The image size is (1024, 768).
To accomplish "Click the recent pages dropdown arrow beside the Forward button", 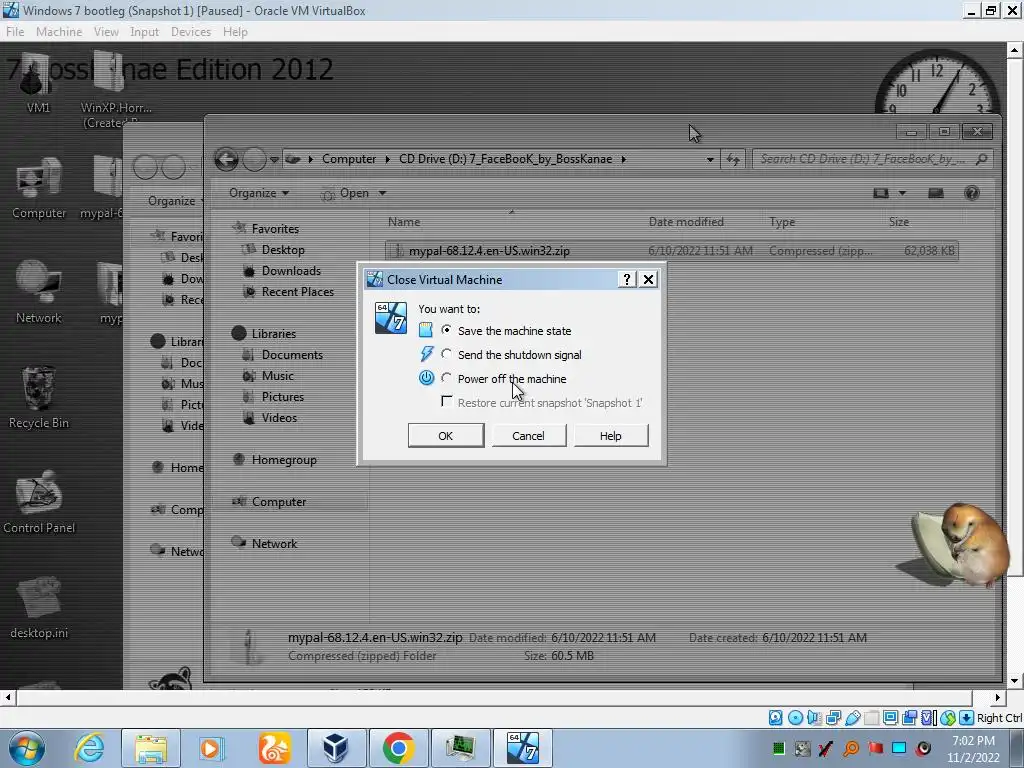I will [274, 159].
